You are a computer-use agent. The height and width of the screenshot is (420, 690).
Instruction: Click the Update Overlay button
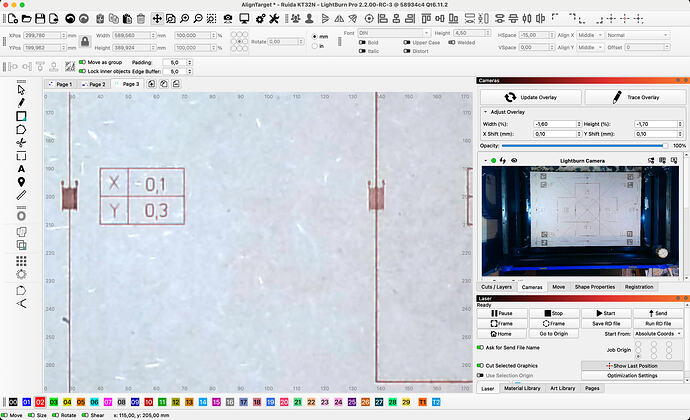pos(531,97)
